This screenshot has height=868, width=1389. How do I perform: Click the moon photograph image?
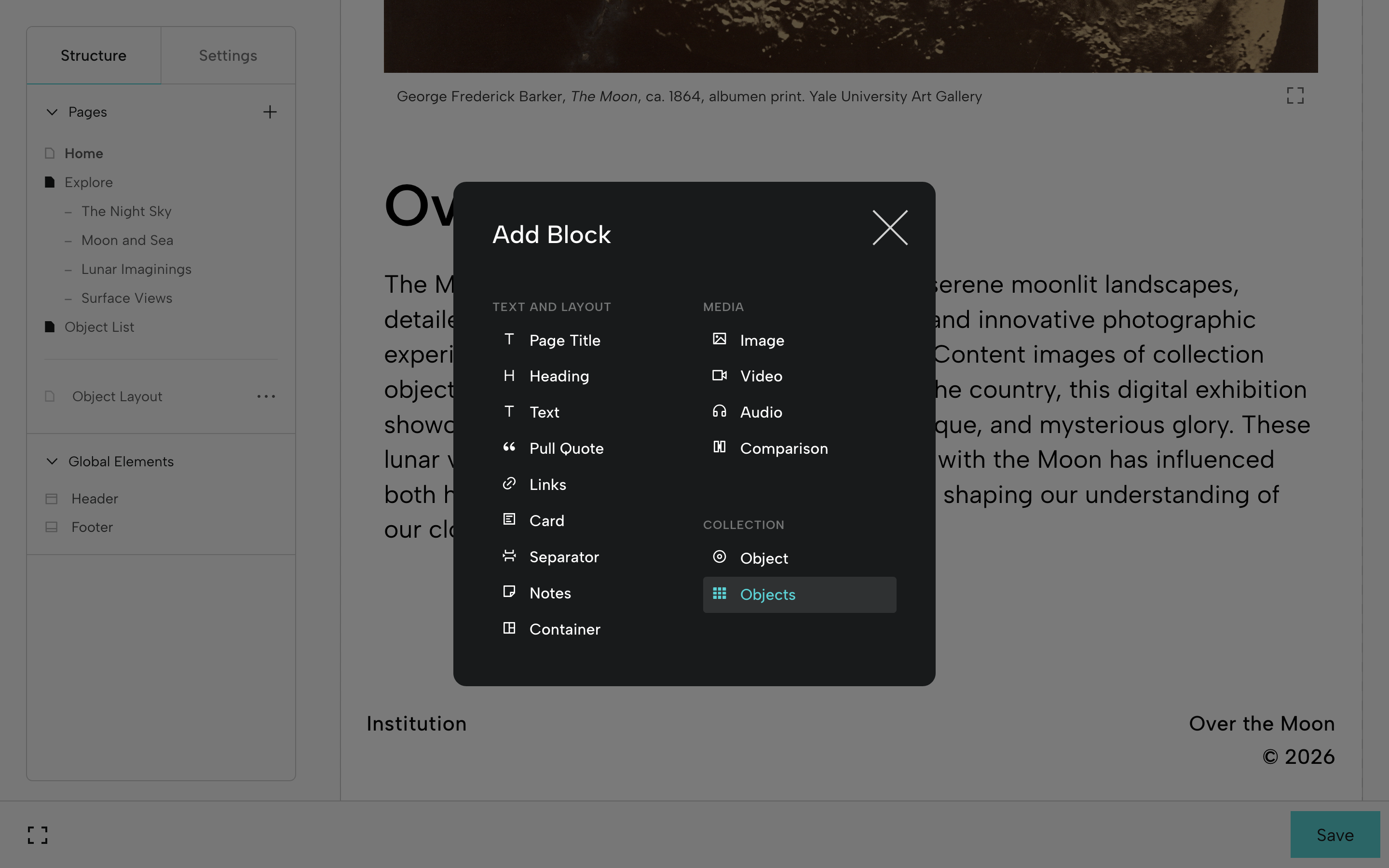tap(851, 36)
